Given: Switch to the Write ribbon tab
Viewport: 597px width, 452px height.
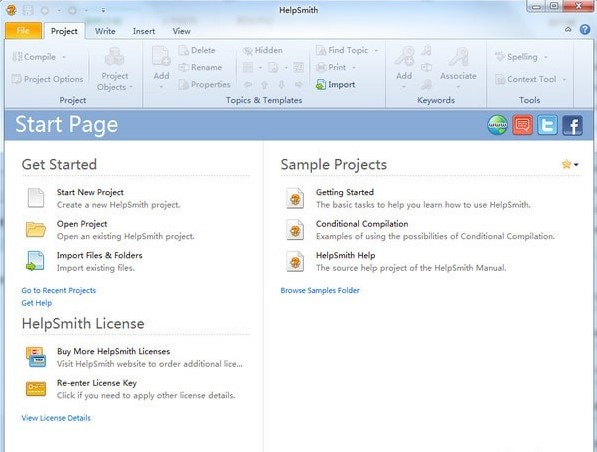Looking at the screenshot, I should pos(105,31).
